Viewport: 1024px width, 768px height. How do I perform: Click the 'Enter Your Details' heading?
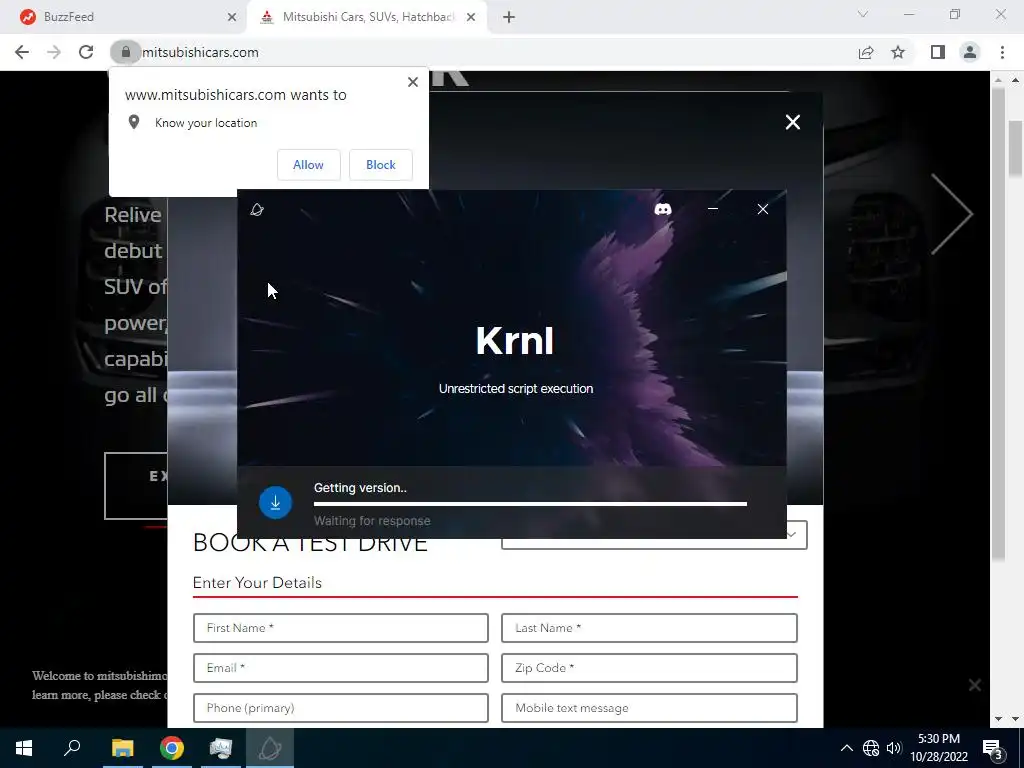(257, 583)
